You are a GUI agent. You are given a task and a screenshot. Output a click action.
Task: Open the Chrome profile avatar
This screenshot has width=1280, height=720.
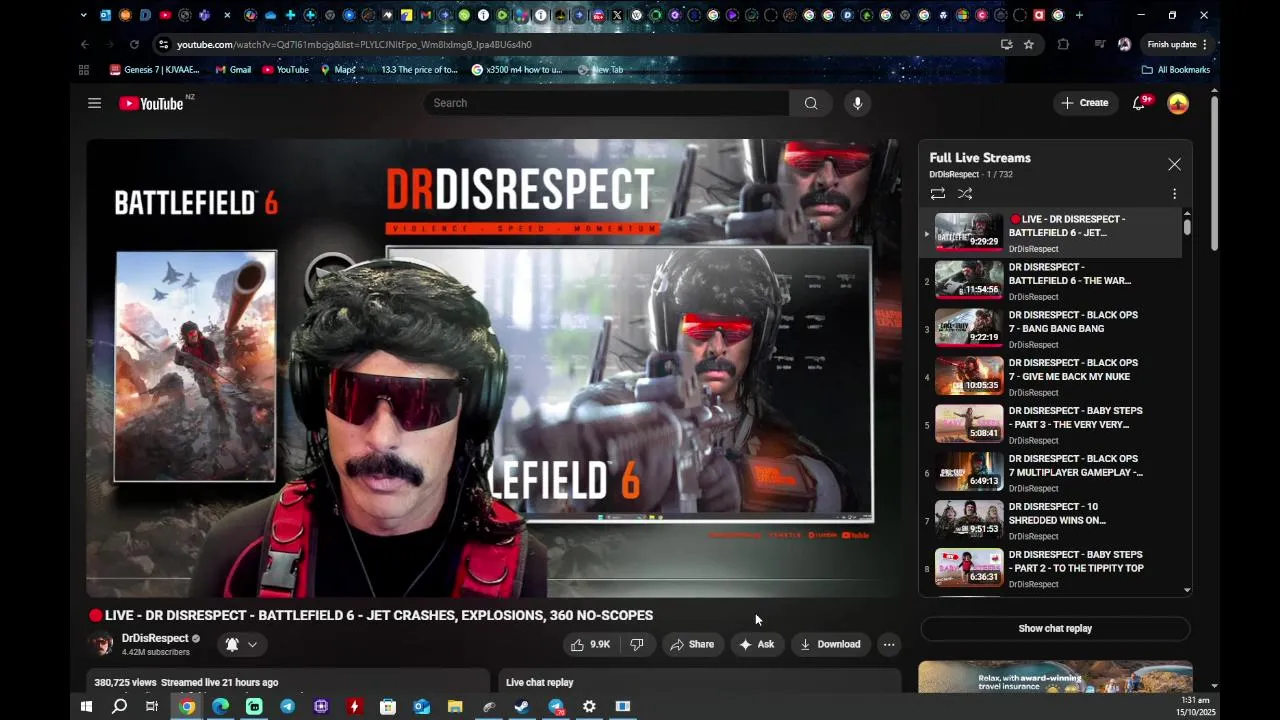click(1124, 44)
